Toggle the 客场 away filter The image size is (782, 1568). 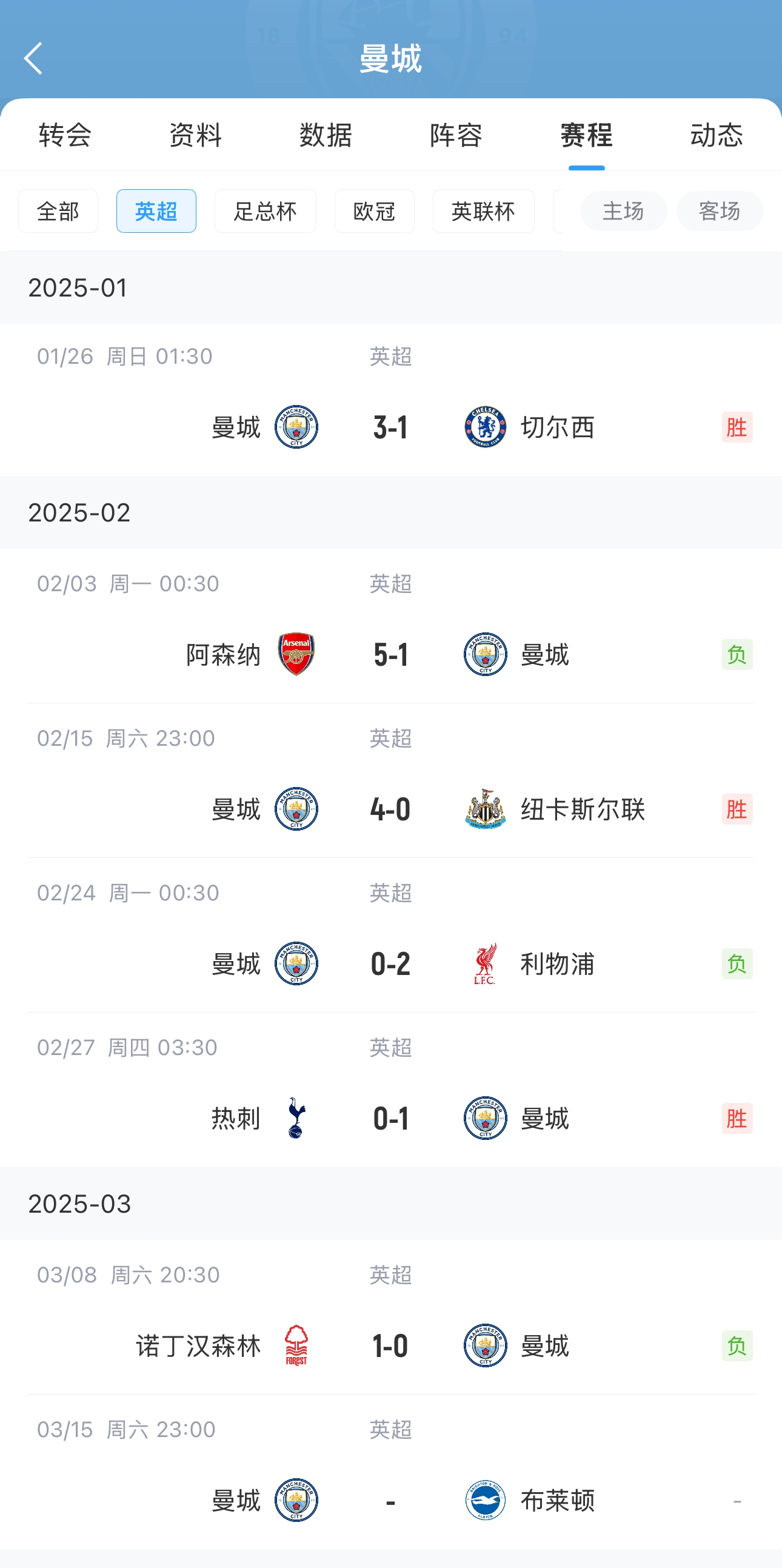pos(720,211)
